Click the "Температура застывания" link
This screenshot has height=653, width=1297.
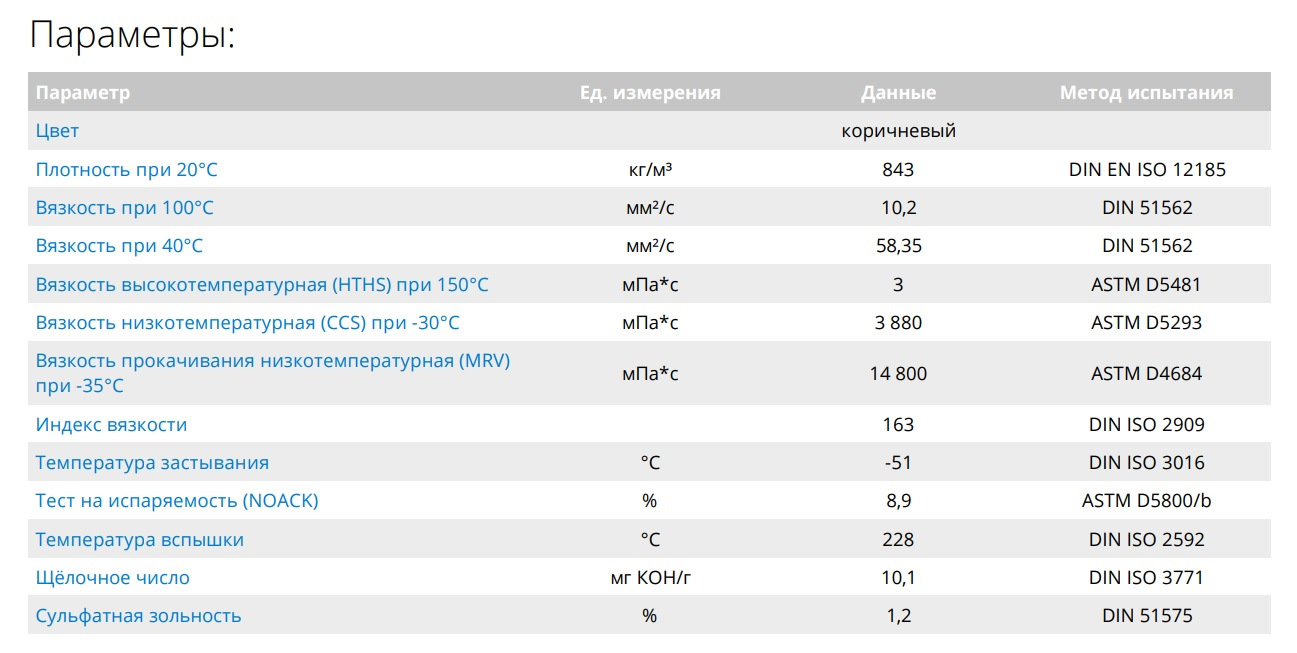click(x=152, y=463)
